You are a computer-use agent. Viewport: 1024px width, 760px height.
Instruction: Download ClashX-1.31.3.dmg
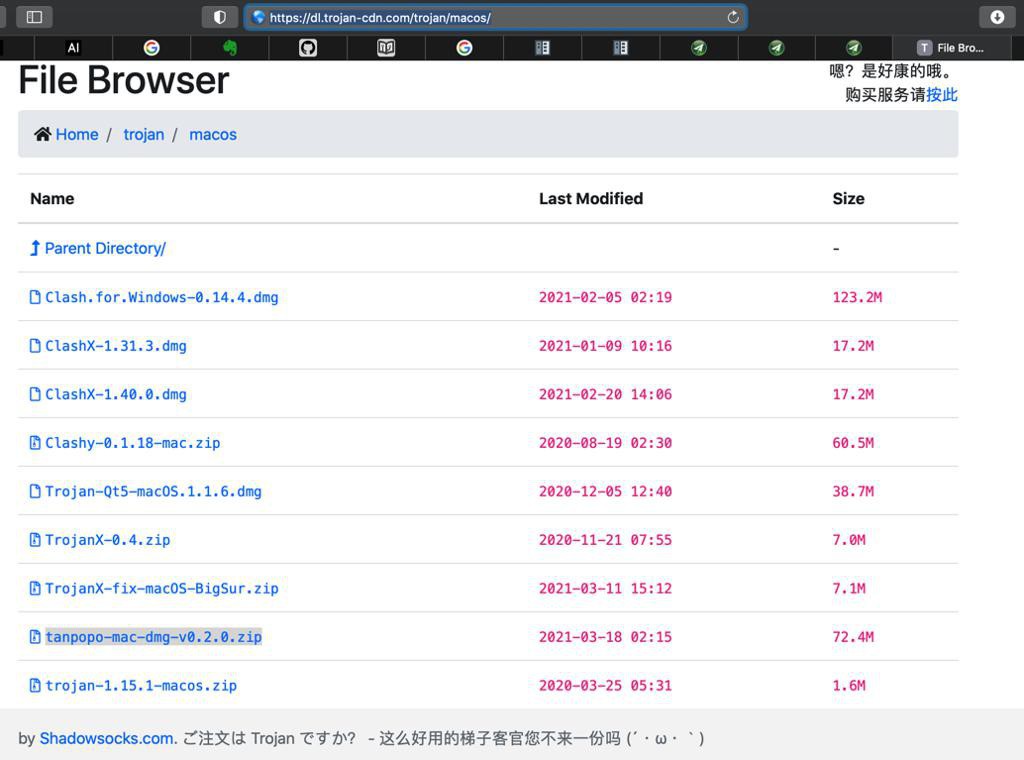pos(116,346)
